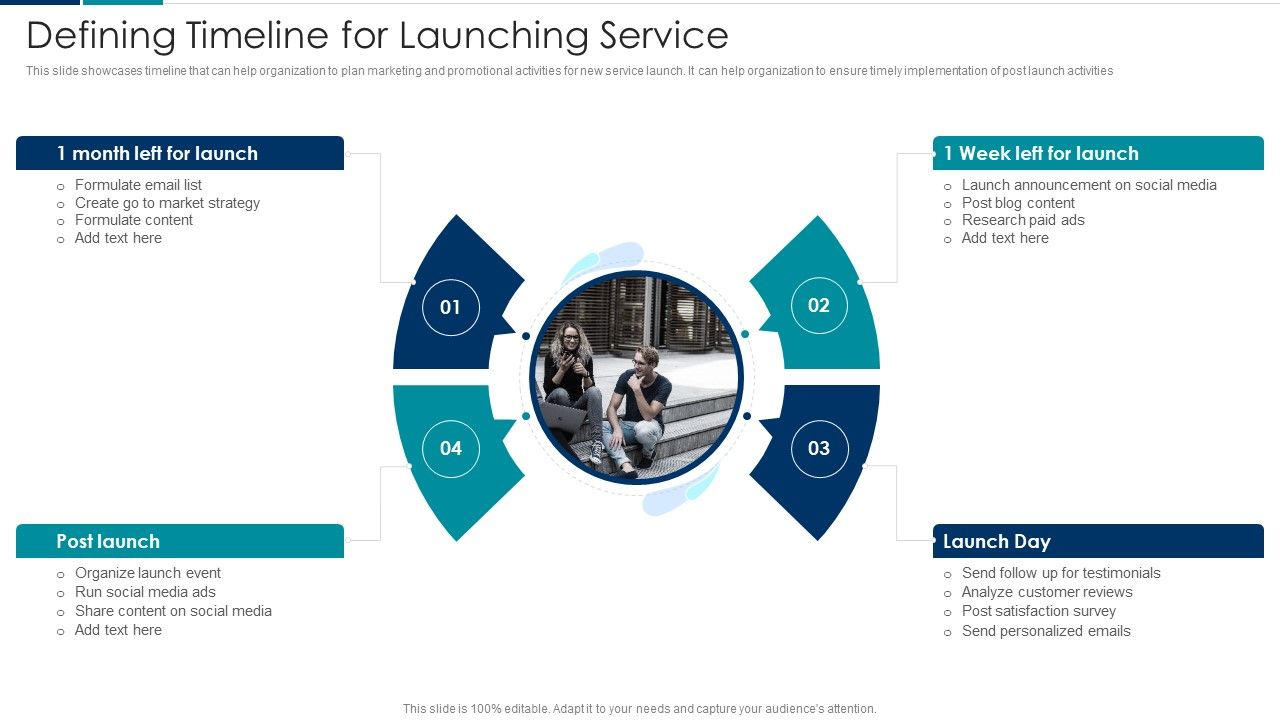The image size is (1280, 720).
Task: Click 'Formulate email list' bullet
Action: [x=138, y=185]
